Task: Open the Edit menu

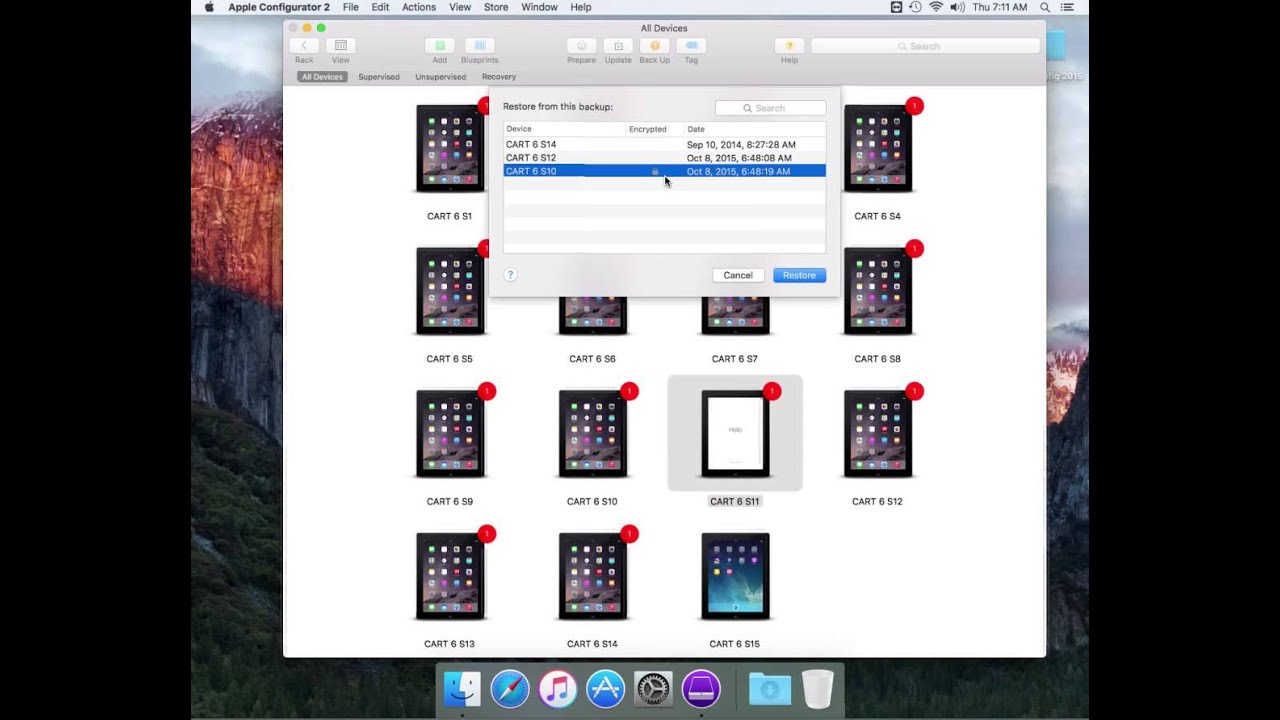Action: (x=380, y=7)
